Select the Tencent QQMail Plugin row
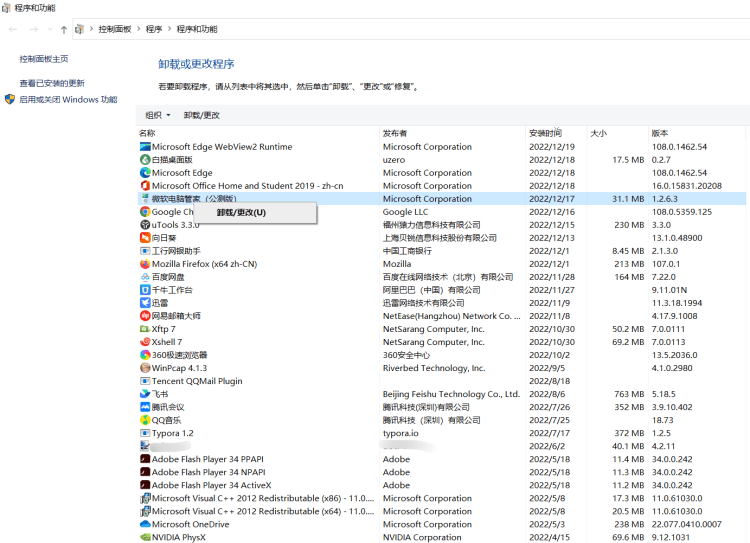This screenshot has height=543, width=750. click(442, 381)
